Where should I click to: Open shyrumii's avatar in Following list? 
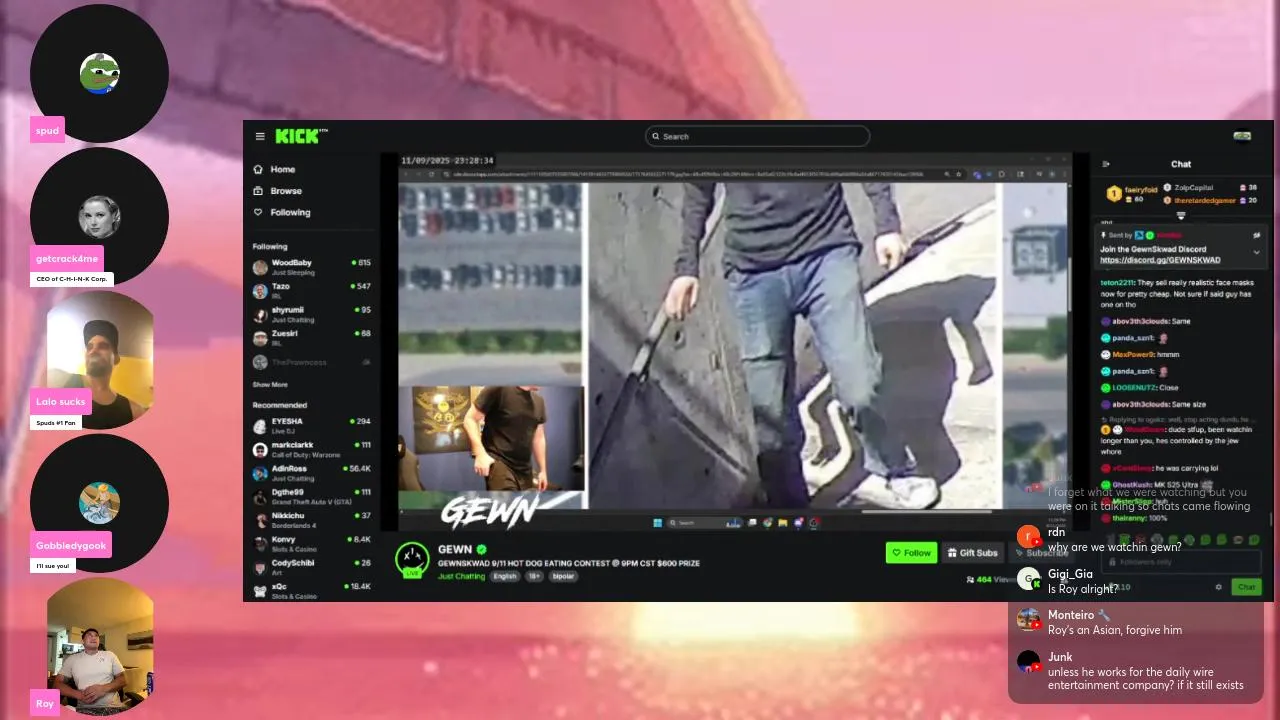click(x=260, y=315)
